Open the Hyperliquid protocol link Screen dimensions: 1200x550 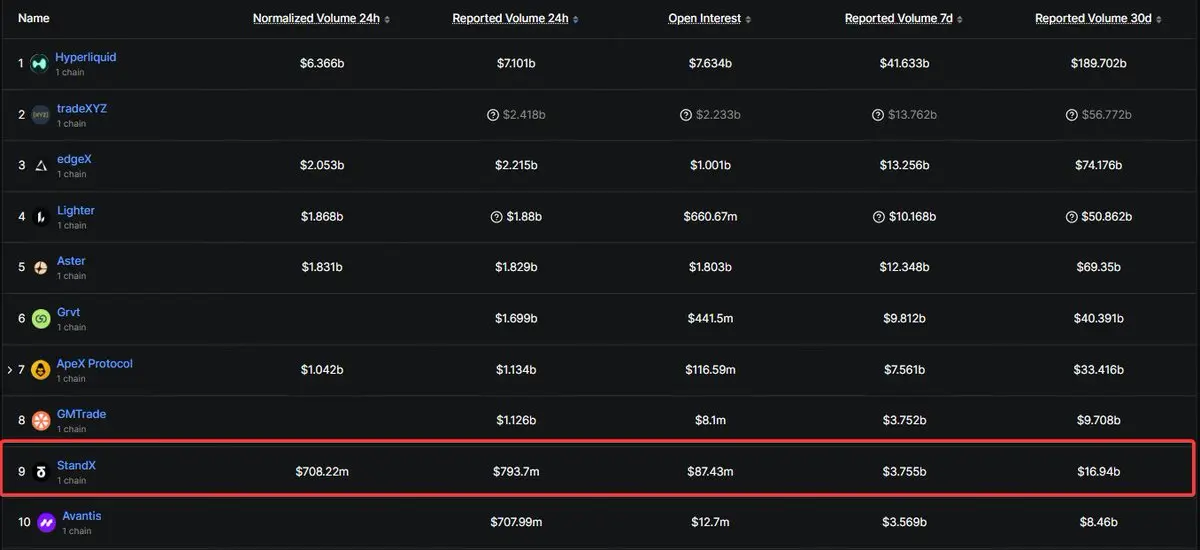pyautogui.click(x=86, y=57)
